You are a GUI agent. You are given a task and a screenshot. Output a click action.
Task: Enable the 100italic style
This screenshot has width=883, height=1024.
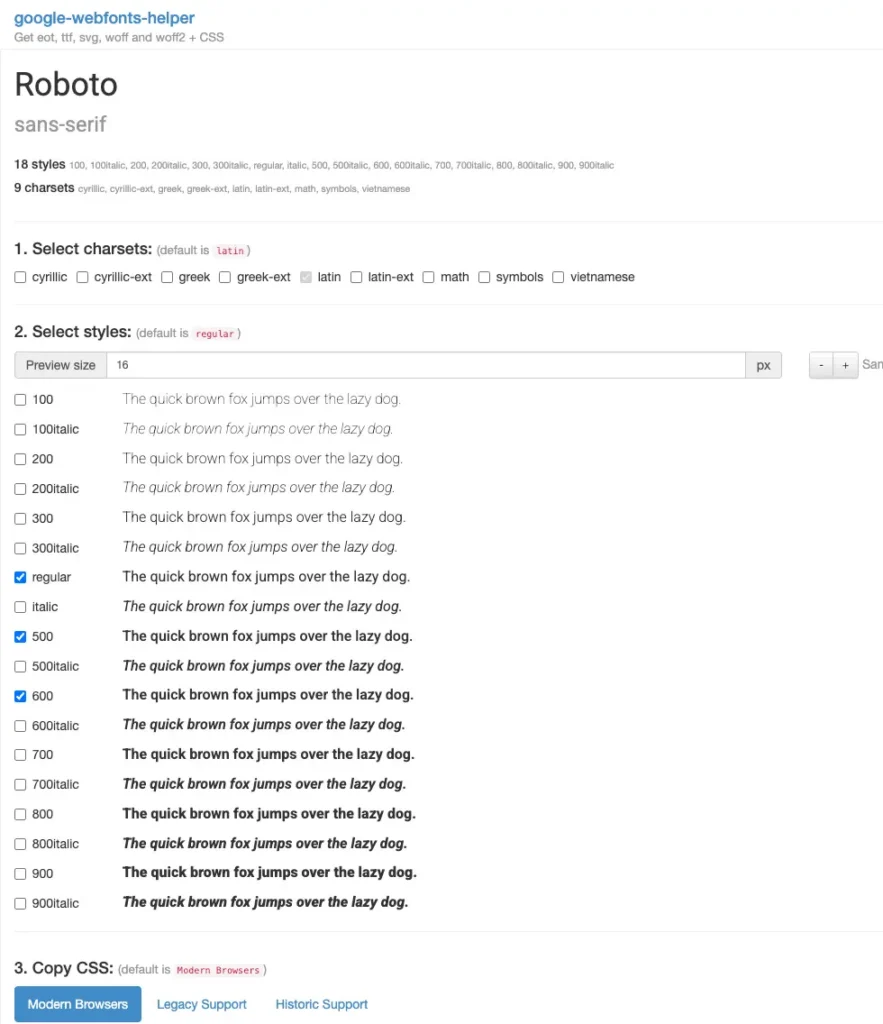[20, 429]
